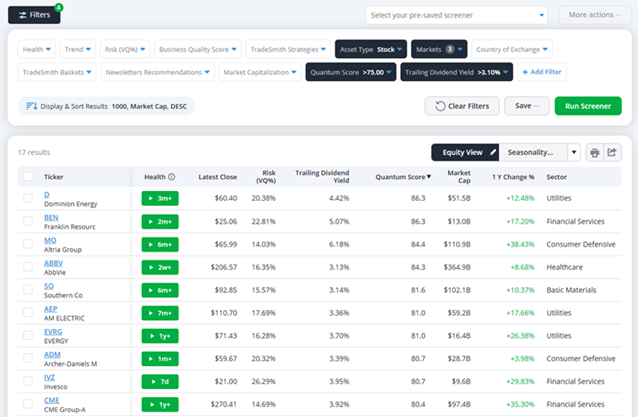Open ticker link ADM
This screenshot has width=638, height=417.
pos(52,355)
